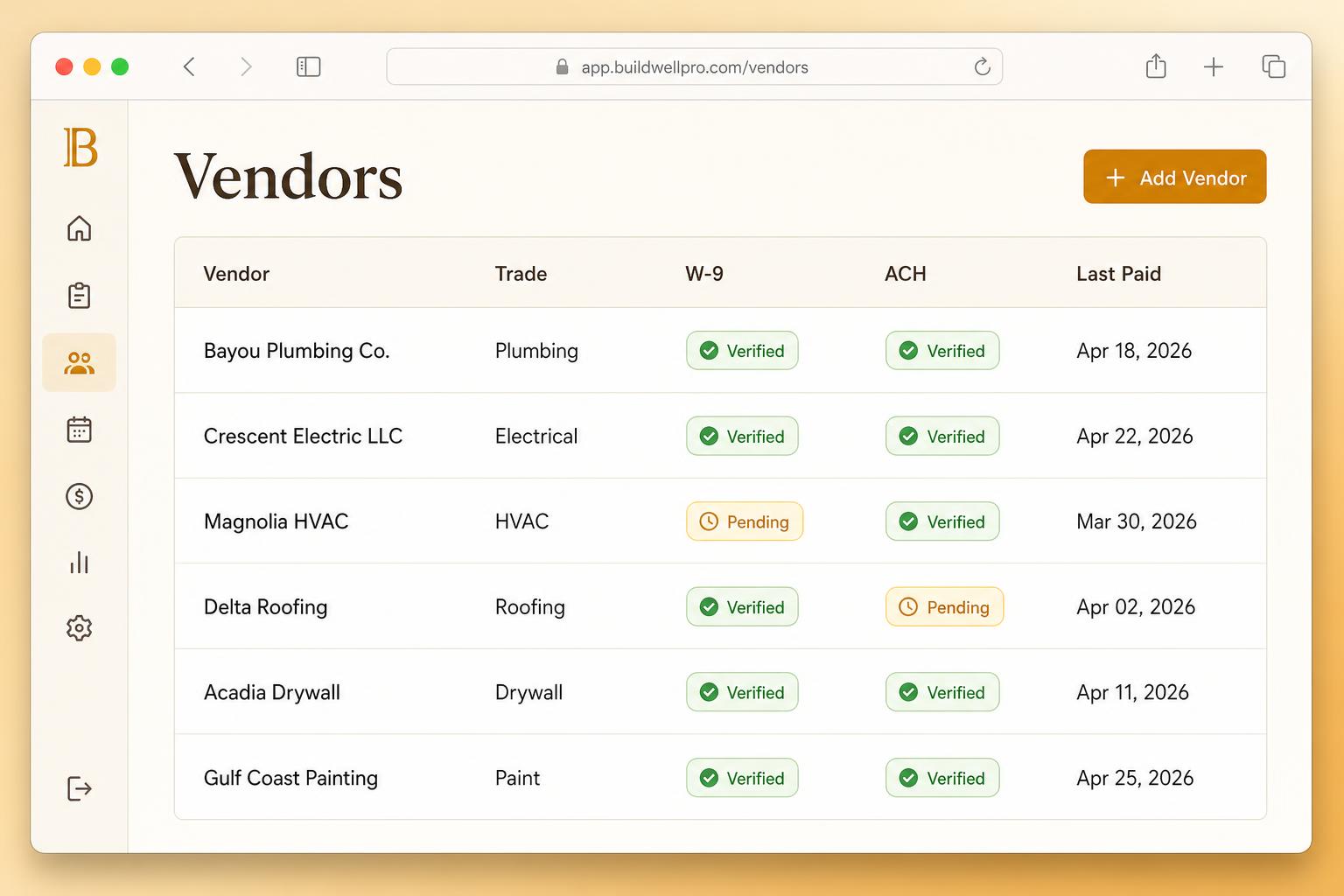Open the settings gear in sidebar
Viewport: 1344px width, 896px height.
tap(79, 628)
